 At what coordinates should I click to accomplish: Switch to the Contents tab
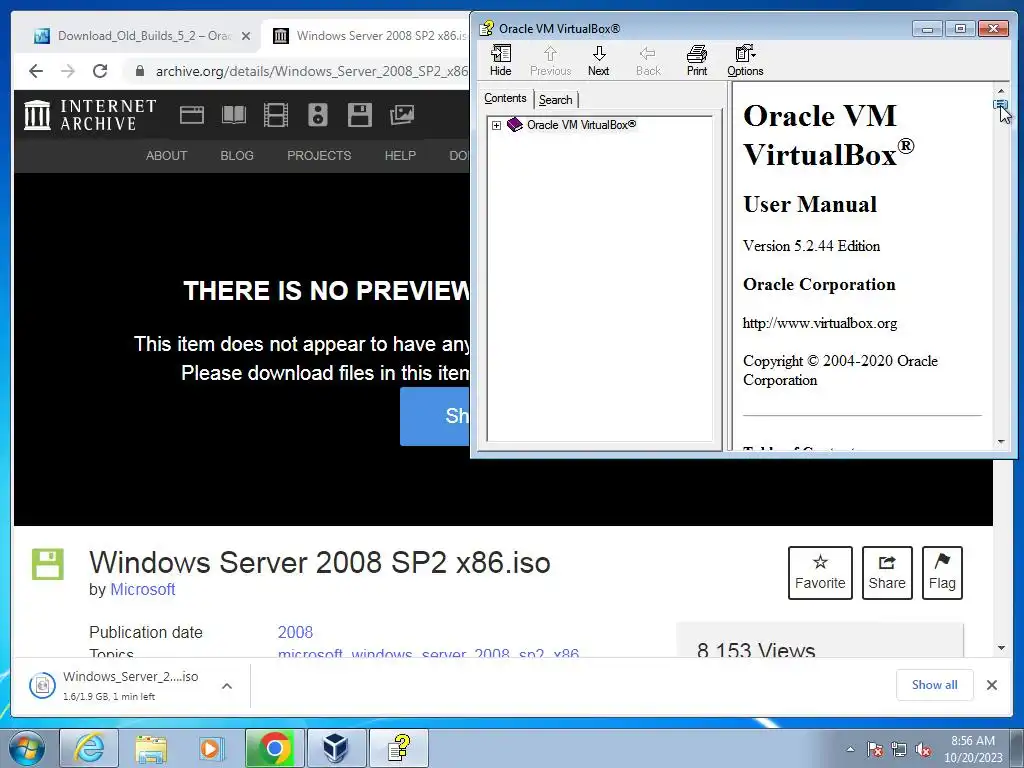505,98
